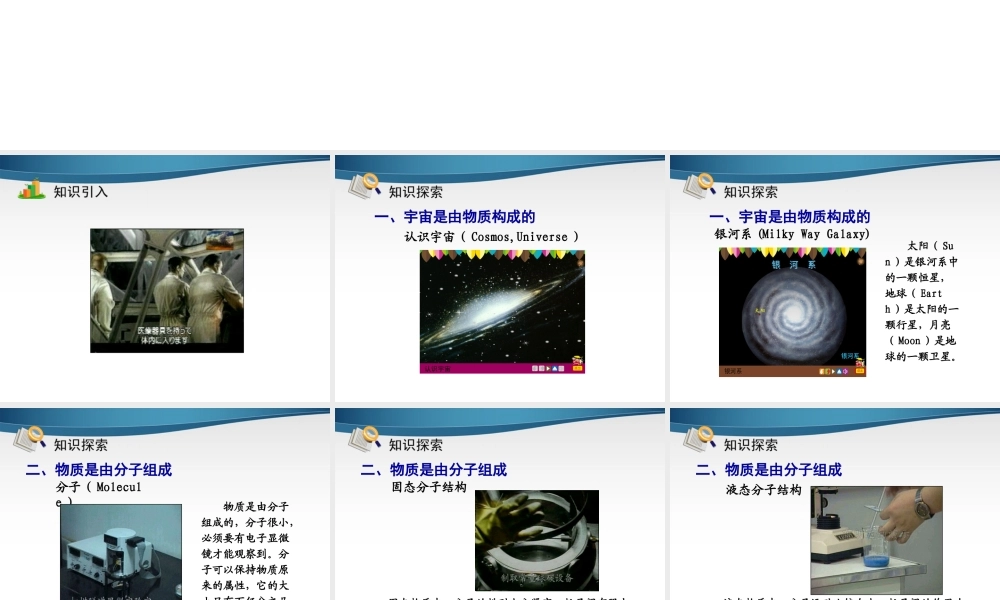Click the beaker photo beside 液态分子结构
1000x600 pixels.
point(877,540)
